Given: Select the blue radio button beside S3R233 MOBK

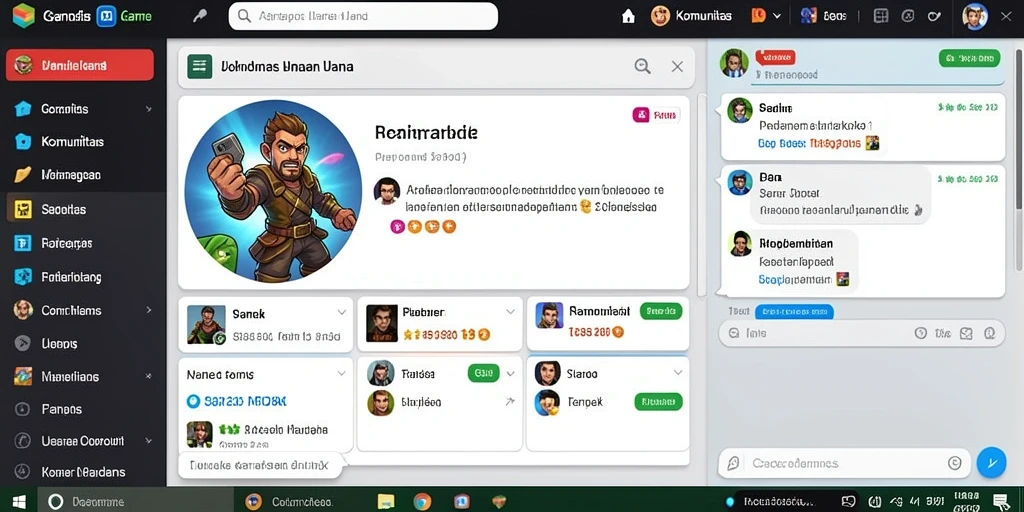Looking at the screenshot, I should [x=193, y=401].
